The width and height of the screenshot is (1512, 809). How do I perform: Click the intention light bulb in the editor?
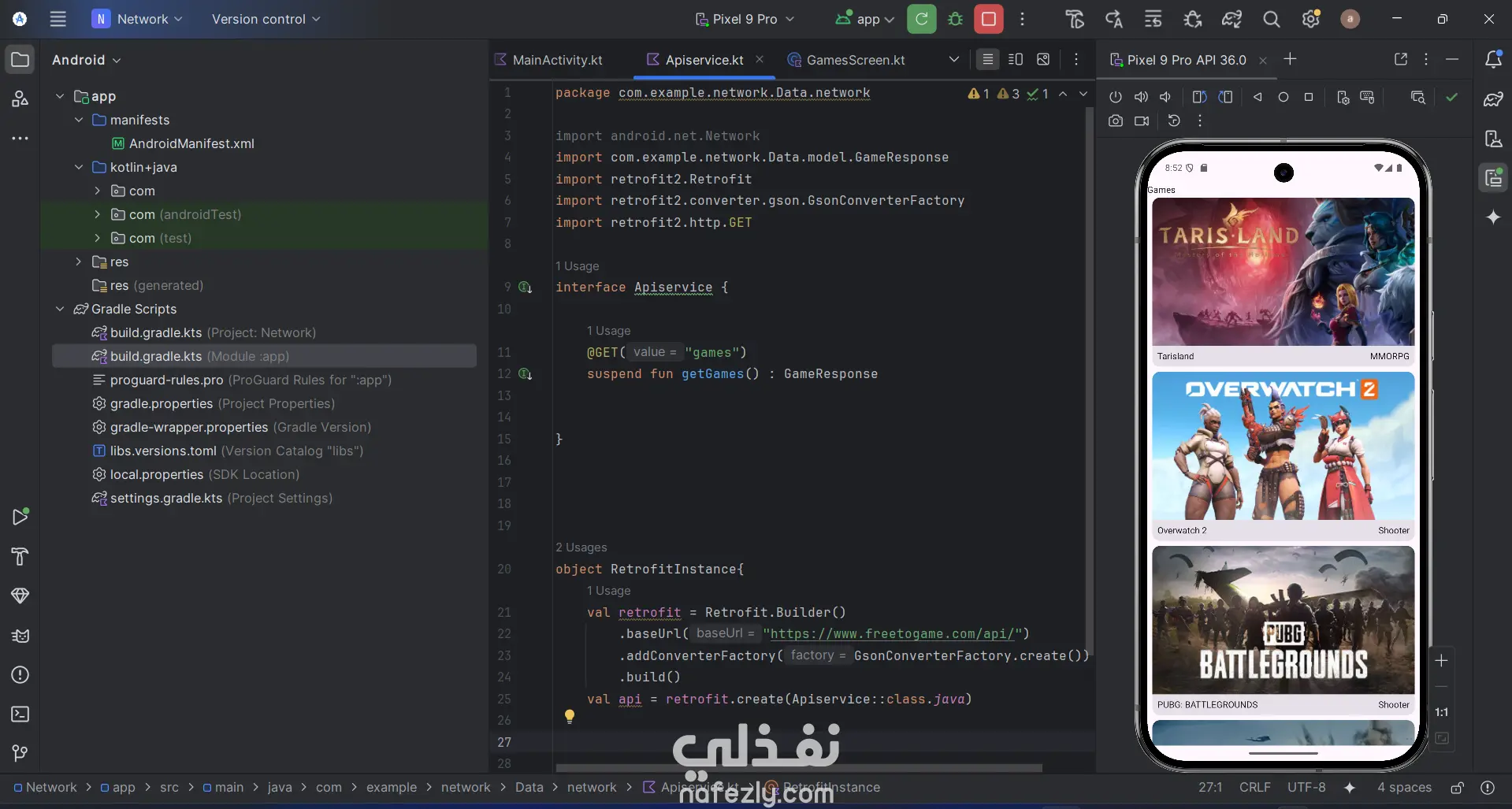570,716
